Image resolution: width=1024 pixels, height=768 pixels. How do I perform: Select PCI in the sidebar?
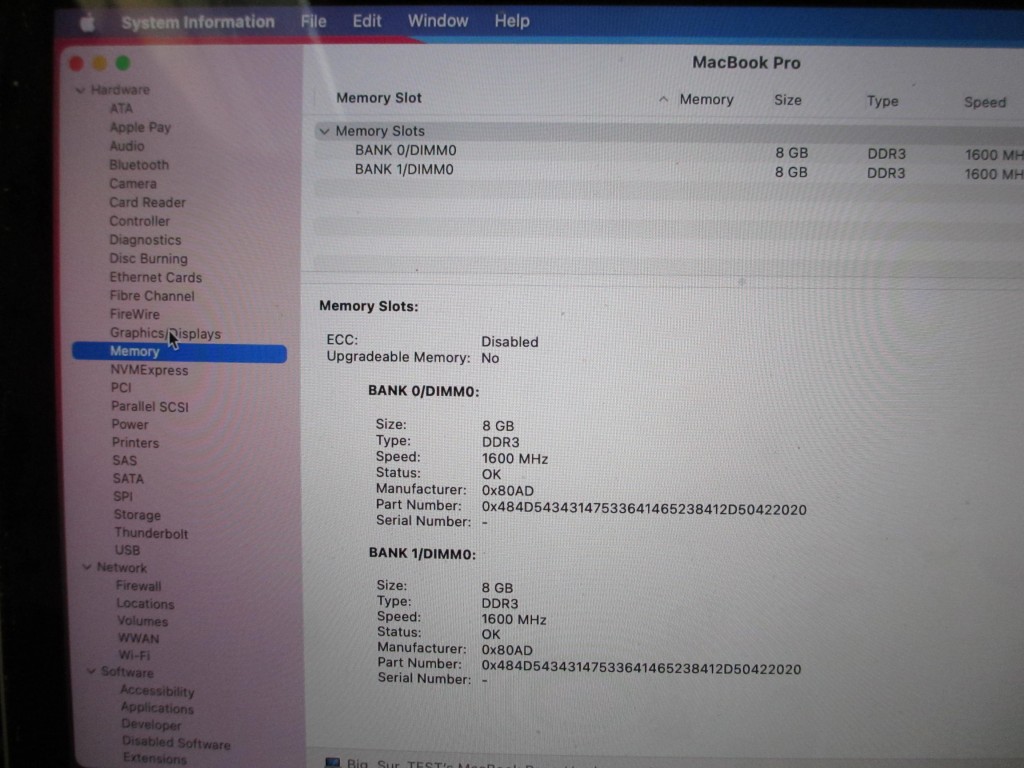click(121, 388)
